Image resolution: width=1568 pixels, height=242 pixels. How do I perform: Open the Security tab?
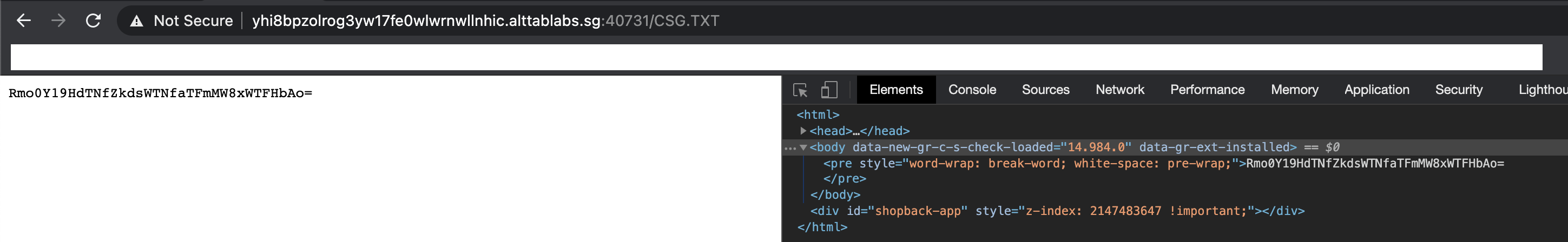pyautogui.click(x=1459, y=90)
